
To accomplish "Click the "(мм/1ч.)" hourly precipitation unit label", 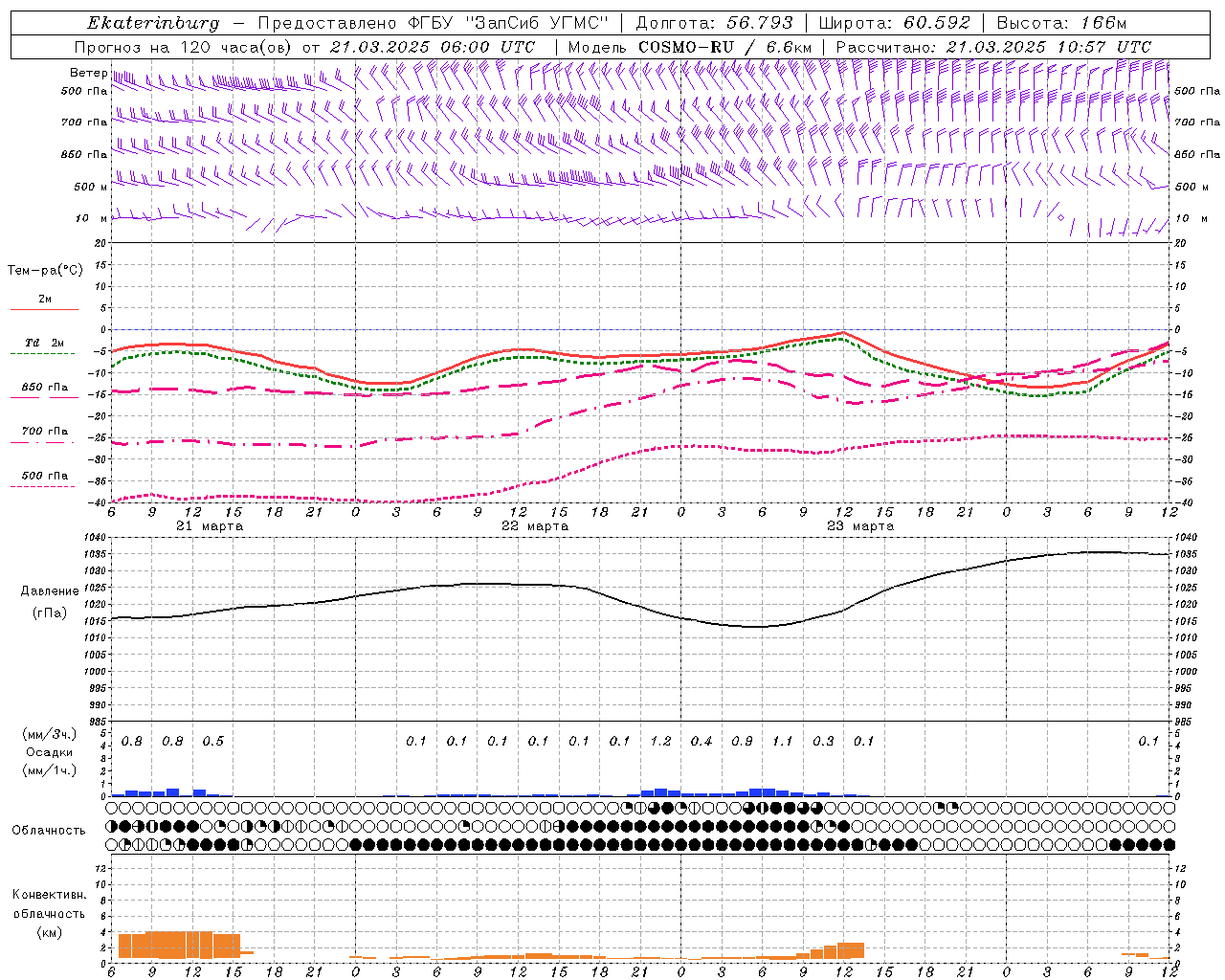I will coord(49,770).
